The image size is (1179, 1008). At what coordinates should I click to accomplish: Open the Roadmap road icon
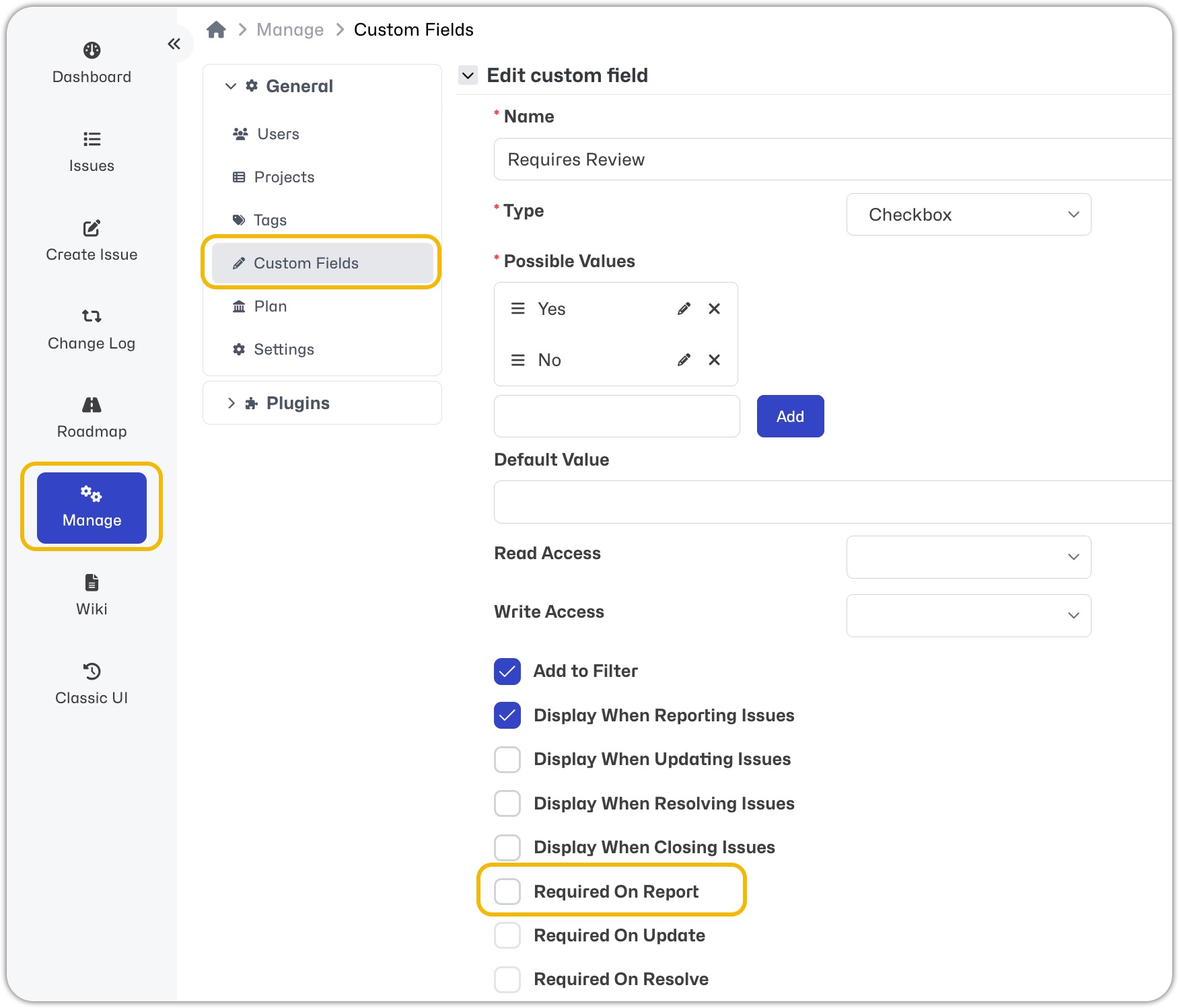coord(92,404)
